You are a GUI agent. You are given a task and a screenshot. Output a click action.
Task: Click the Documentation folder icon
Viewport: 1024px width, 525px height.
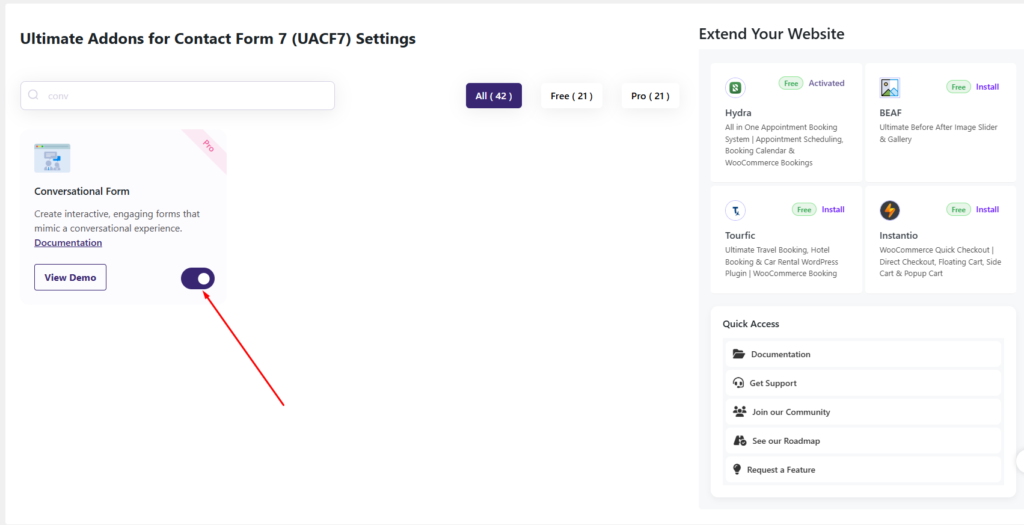739,354
